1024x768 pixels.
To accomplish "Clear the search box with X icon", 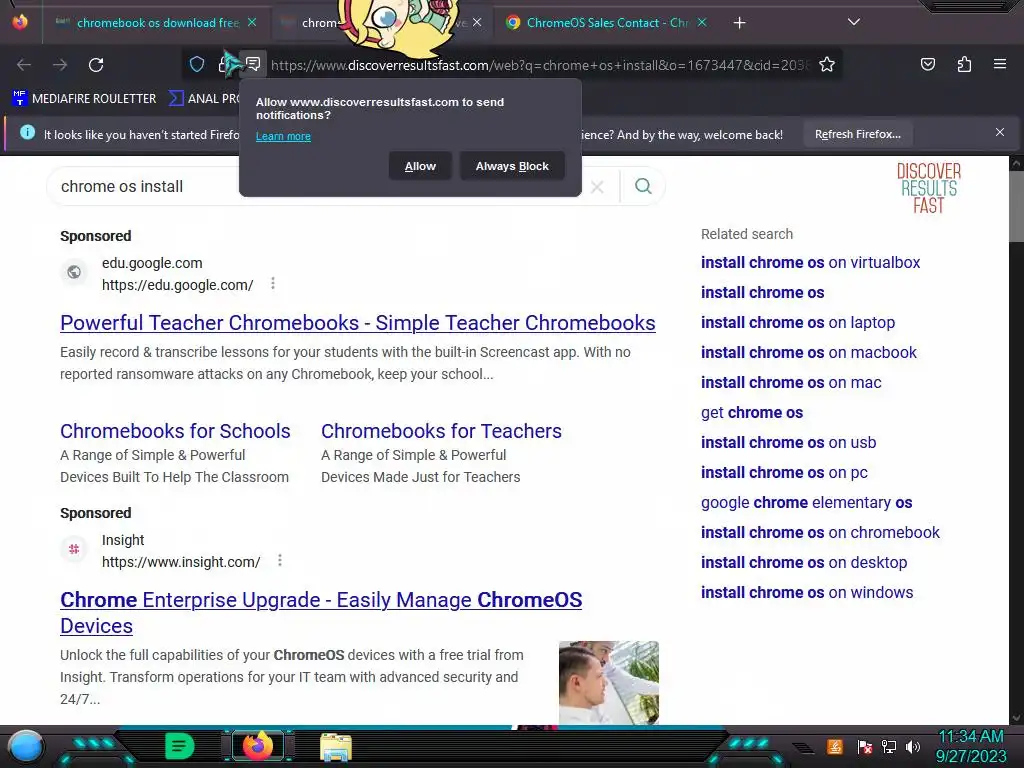I will 597,187.
